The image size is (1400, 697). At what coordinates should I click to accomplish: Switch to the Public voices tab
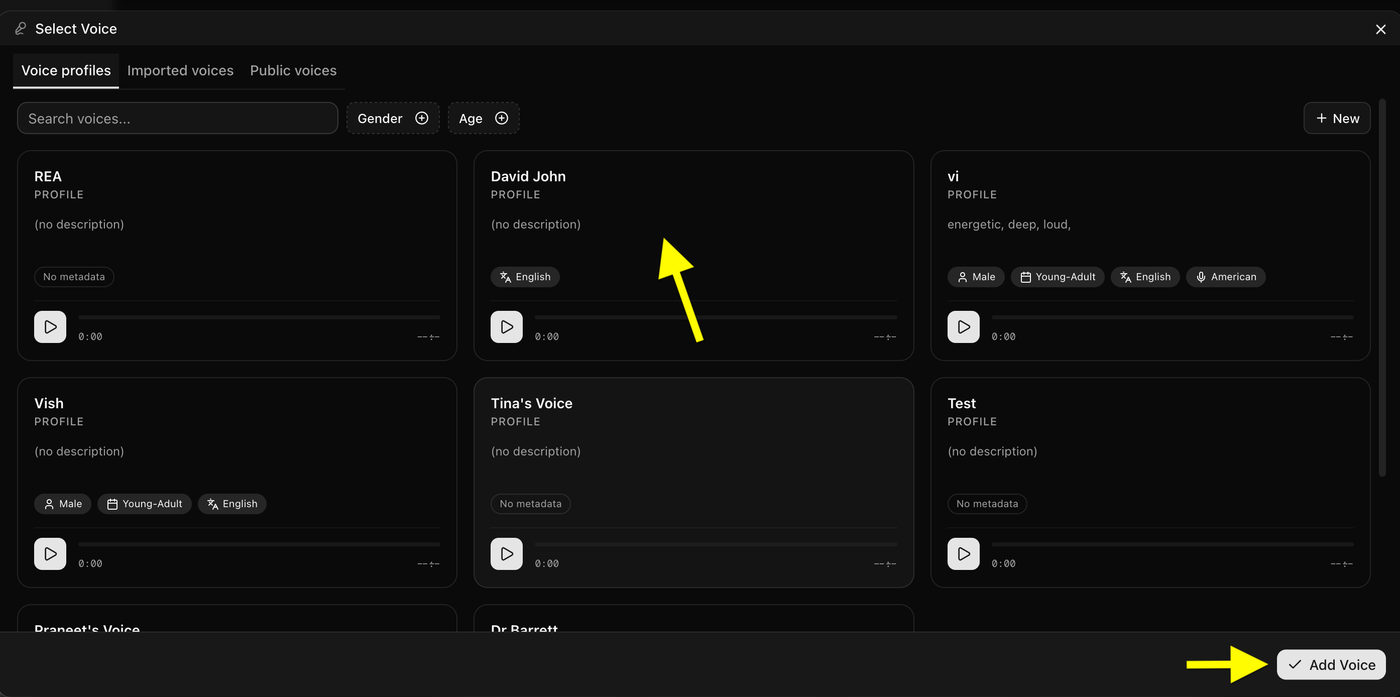click(293, 71)
